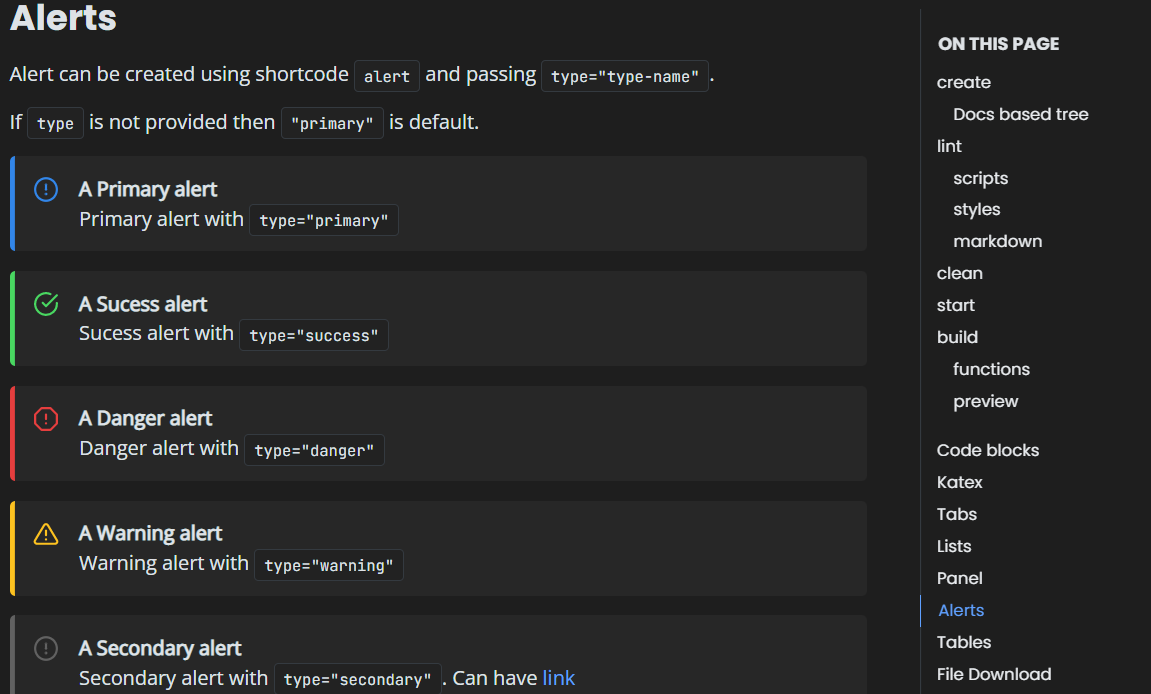The height and width of the screenshot is (694, 1151).
Task: Click the type="primary" code snippet
Action: [x=323, y=220]
